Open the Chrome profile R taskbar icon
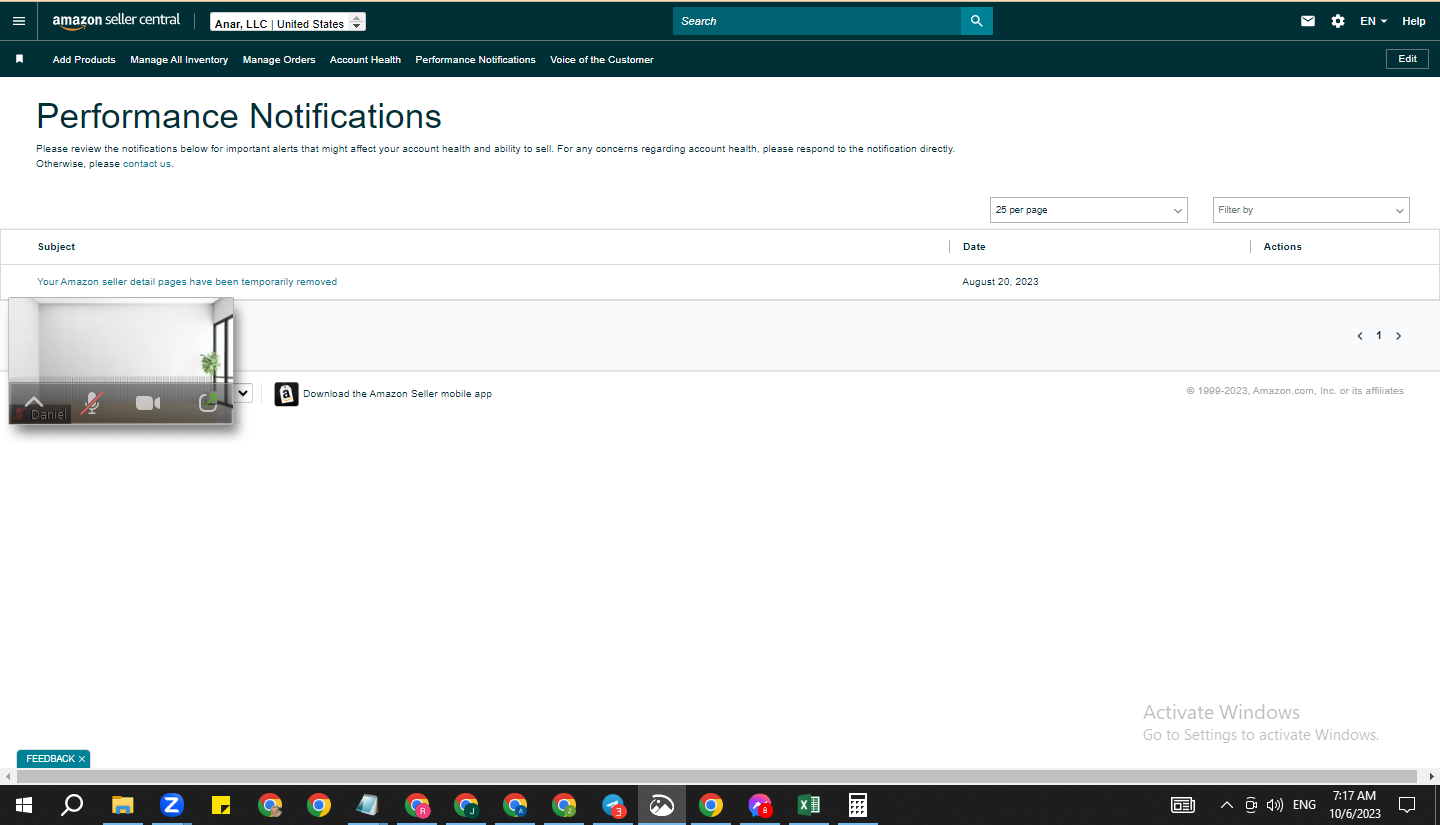Viewport: 1440px width, 825px height. pos(417,805)
